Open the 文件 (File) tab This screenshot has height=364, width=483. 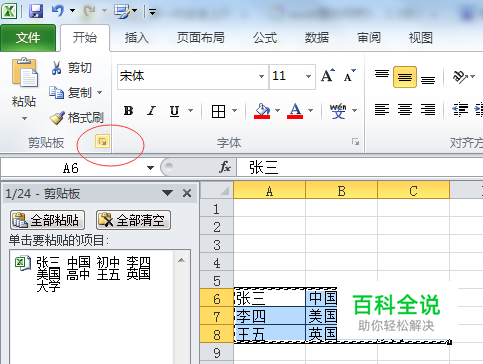28,38
